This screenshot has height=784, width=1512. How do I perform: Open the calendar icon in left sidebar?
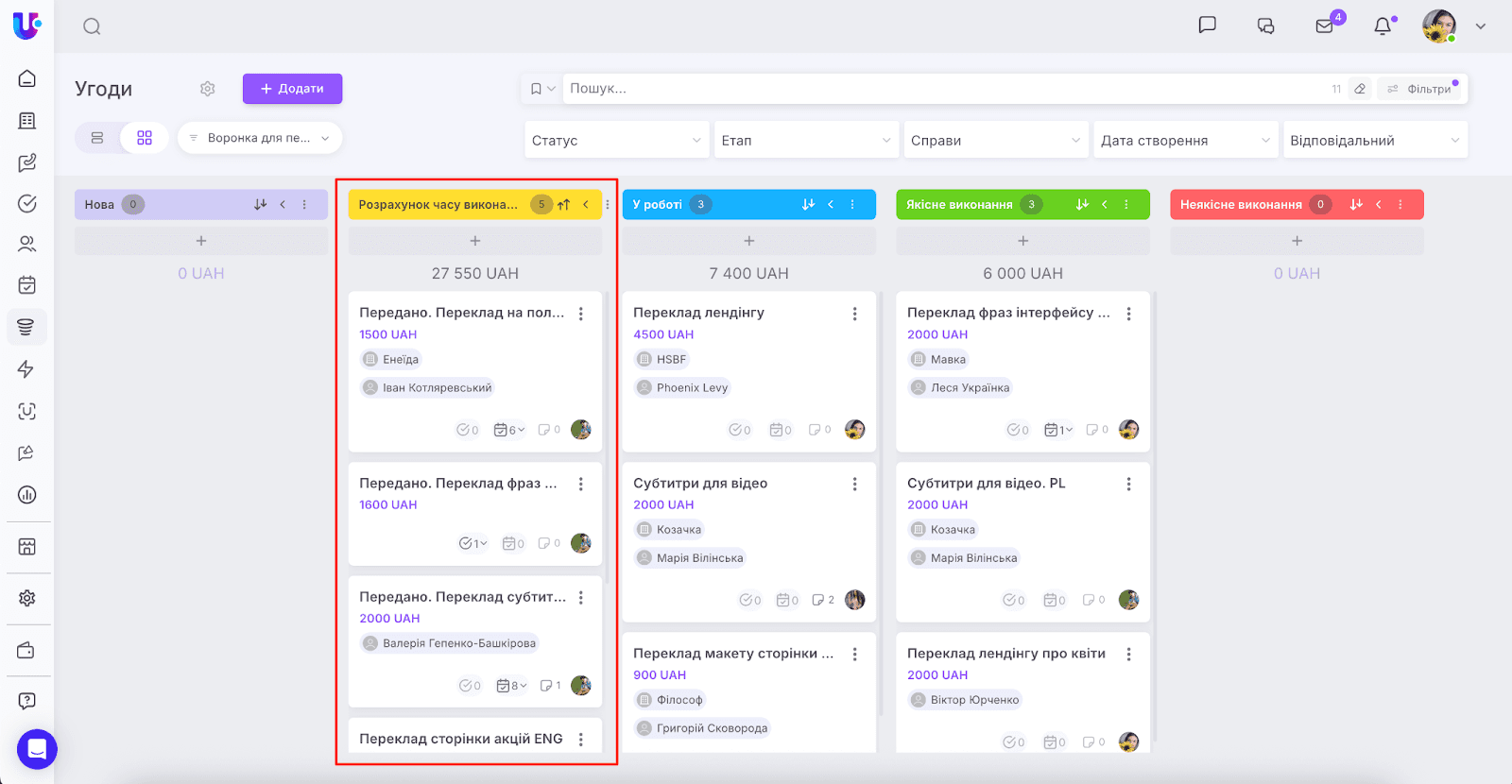27,285
